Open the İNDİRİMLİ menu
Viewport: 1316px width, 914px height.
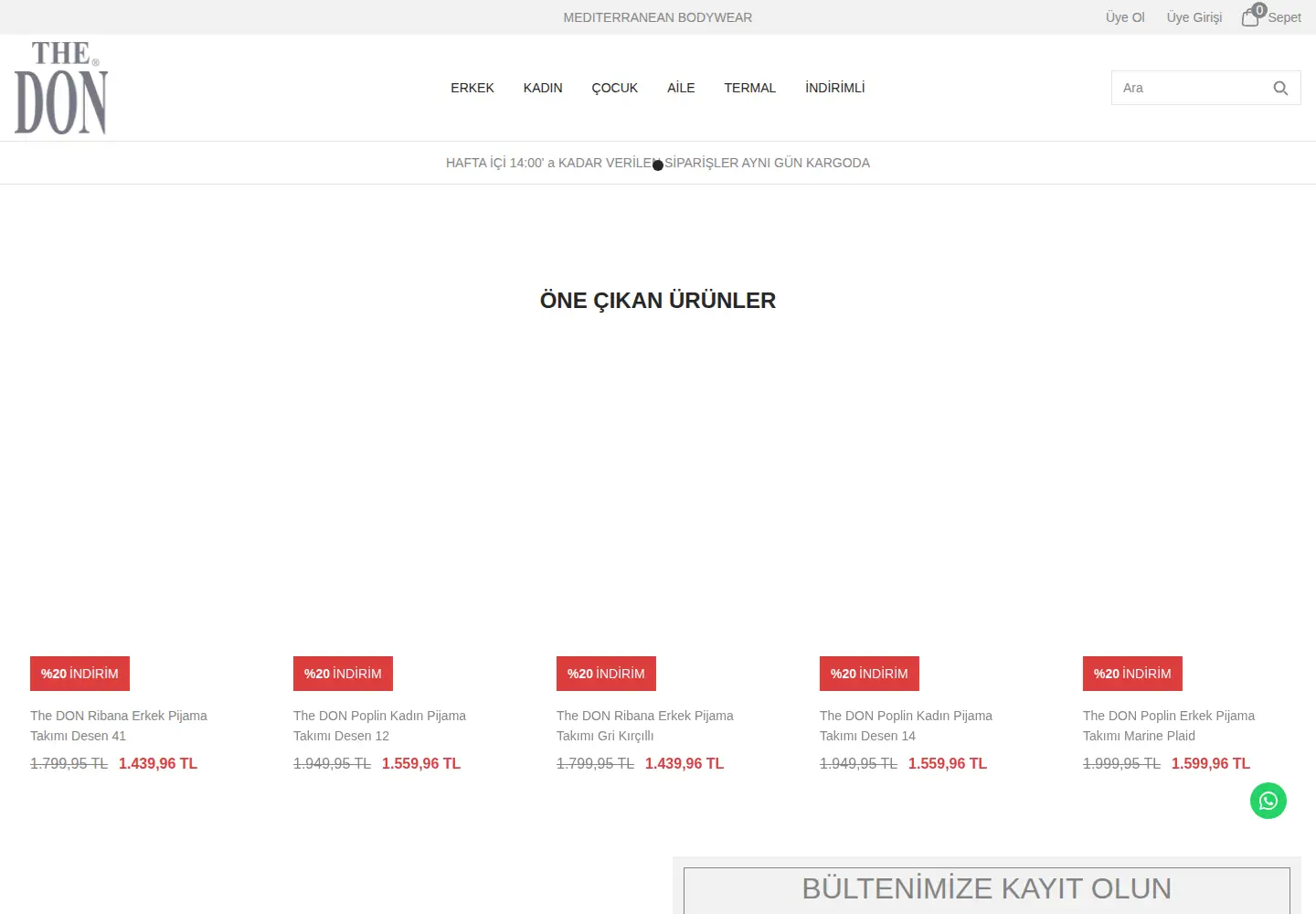835,88
